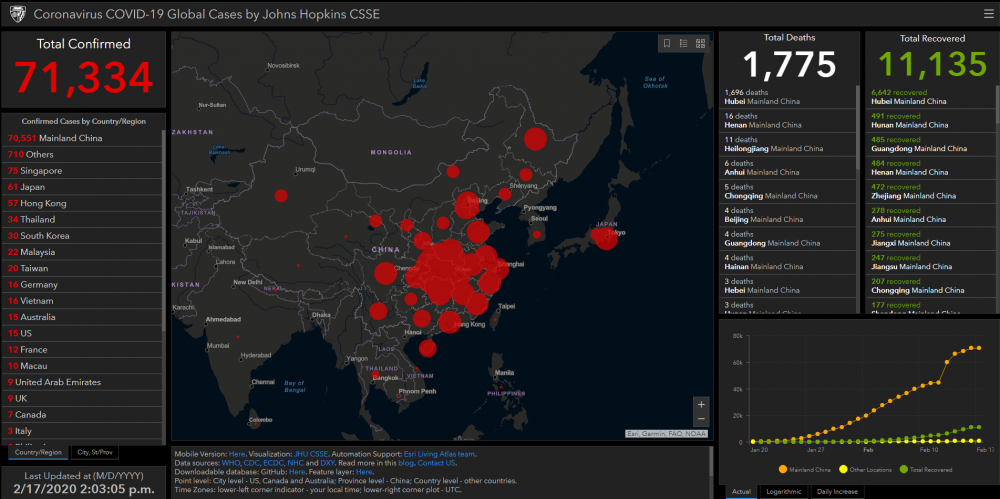Open the Esri Living Atlas team link
This screenshot has height=499, width=1000.
pyautogui.click(x=439, y=454)
